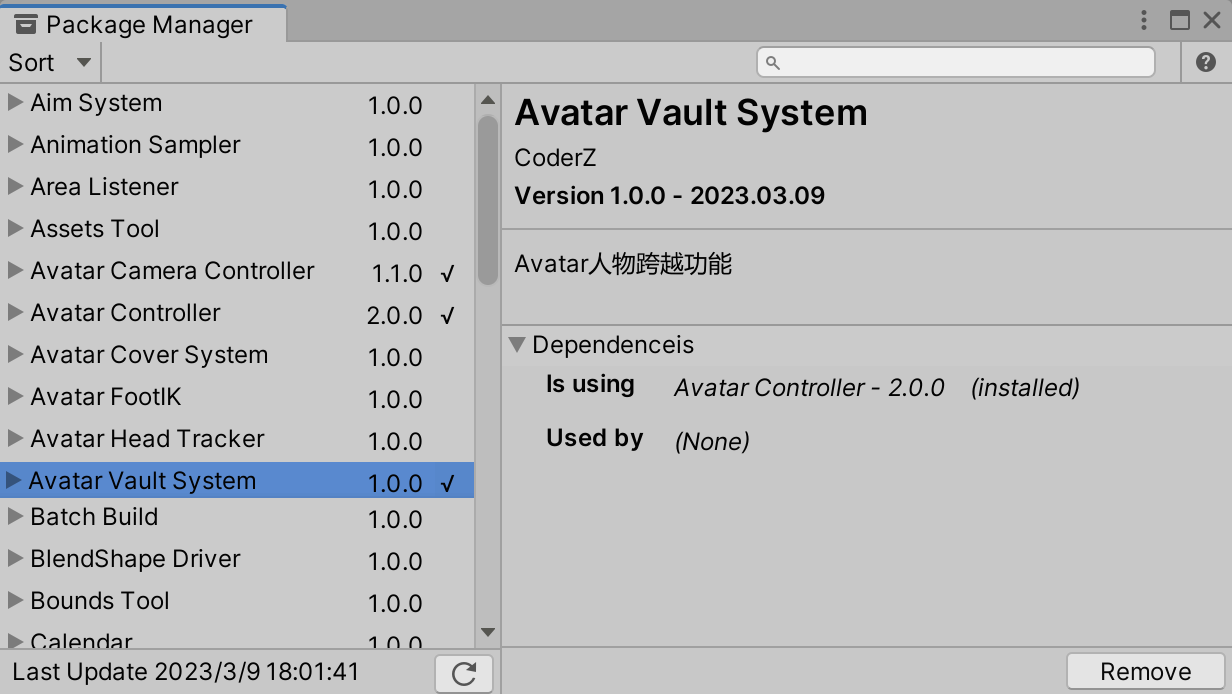Expand the Animation Sampler package
The image size is (1232, 694).
pyautogui.click(x=15, y=144)
